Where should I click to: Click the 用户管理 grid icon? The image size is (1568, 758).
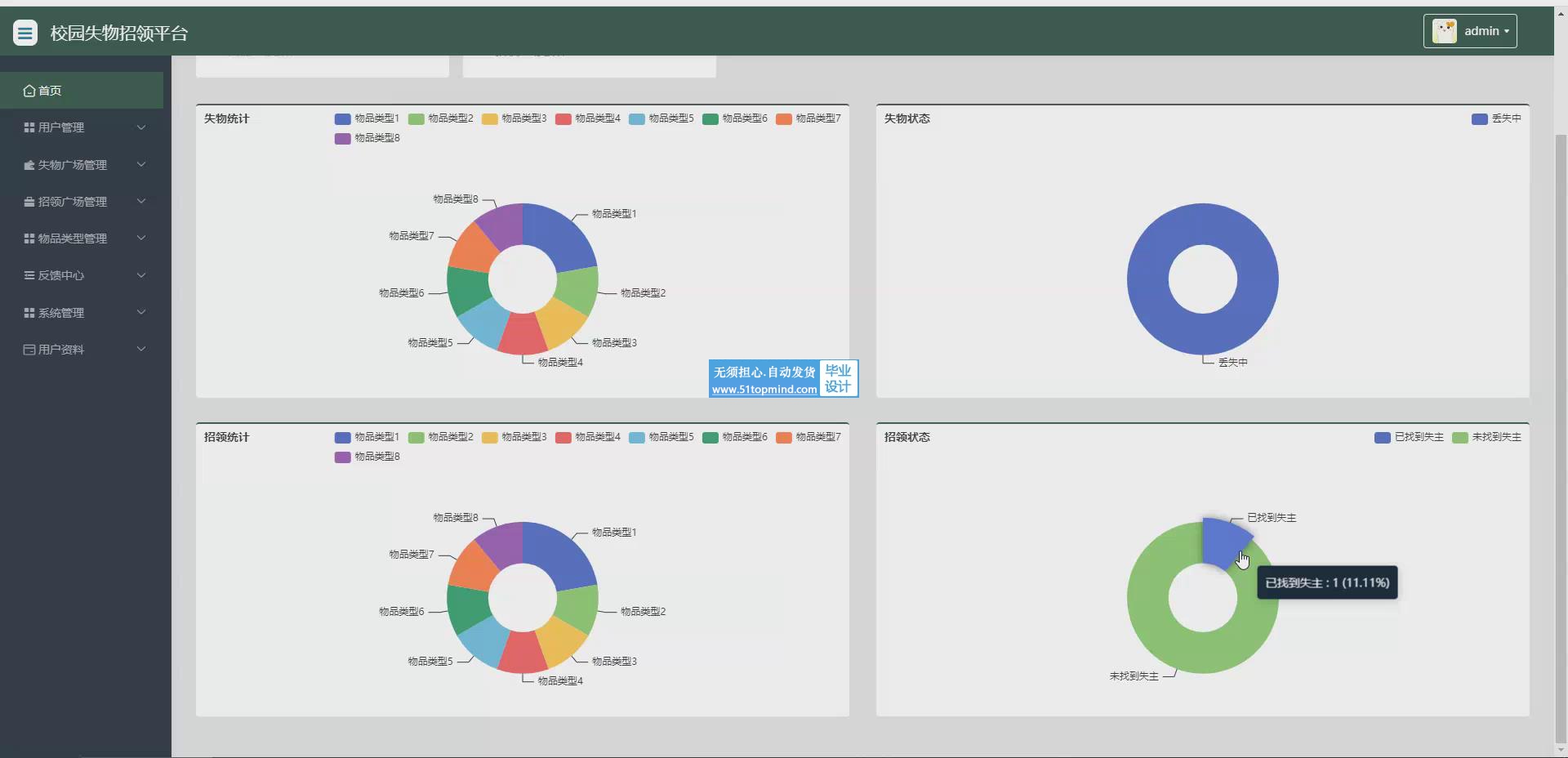[29, 127]
